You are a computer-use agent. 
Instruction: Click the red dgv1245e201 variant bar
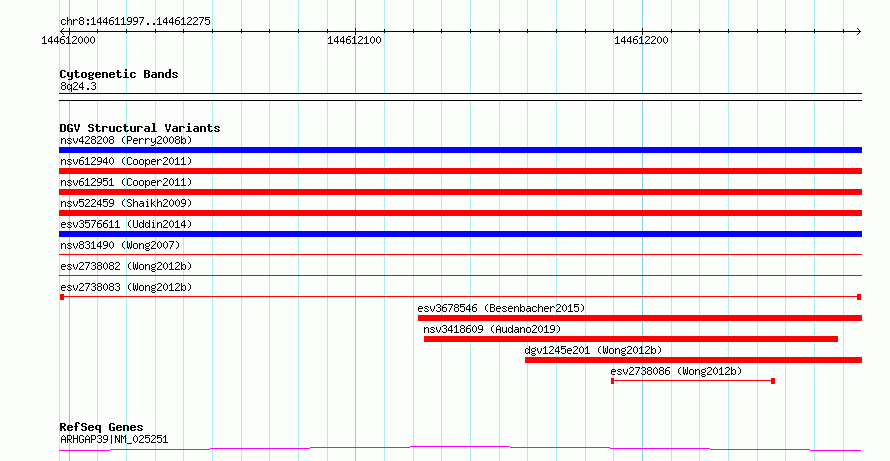point(694,360)
